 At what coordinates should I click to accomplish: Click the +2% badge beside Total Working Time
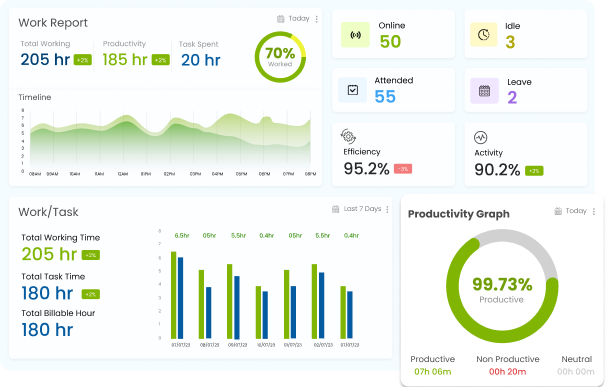[x=91, y=255]
